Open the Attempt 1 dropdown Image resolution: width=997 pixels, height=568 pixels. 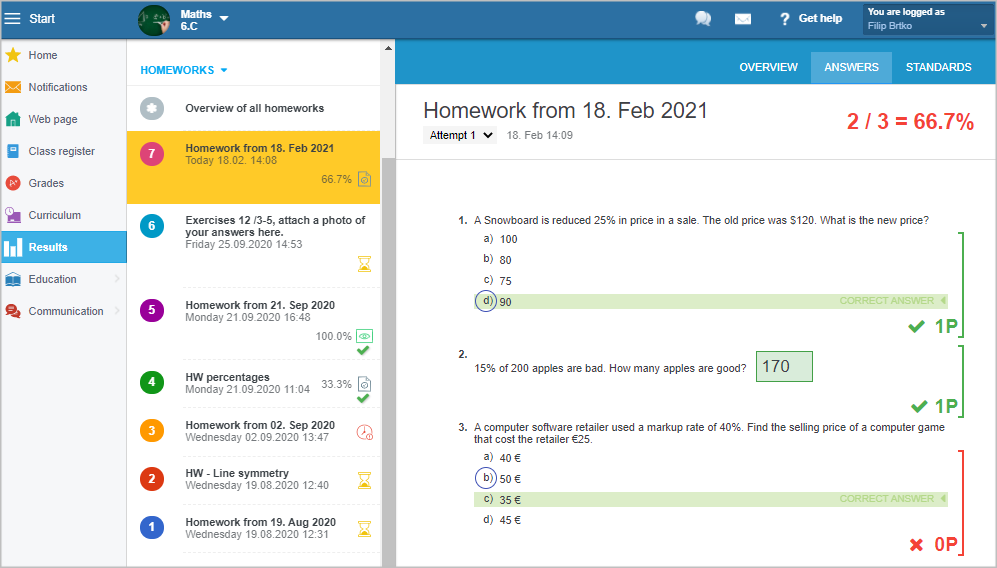coord(460,135)
